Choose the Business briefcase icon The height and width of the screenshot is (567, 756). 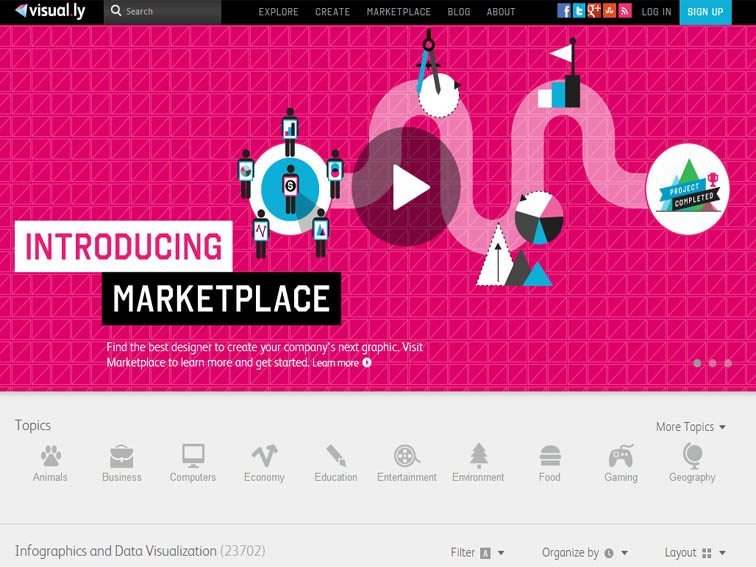122,456
